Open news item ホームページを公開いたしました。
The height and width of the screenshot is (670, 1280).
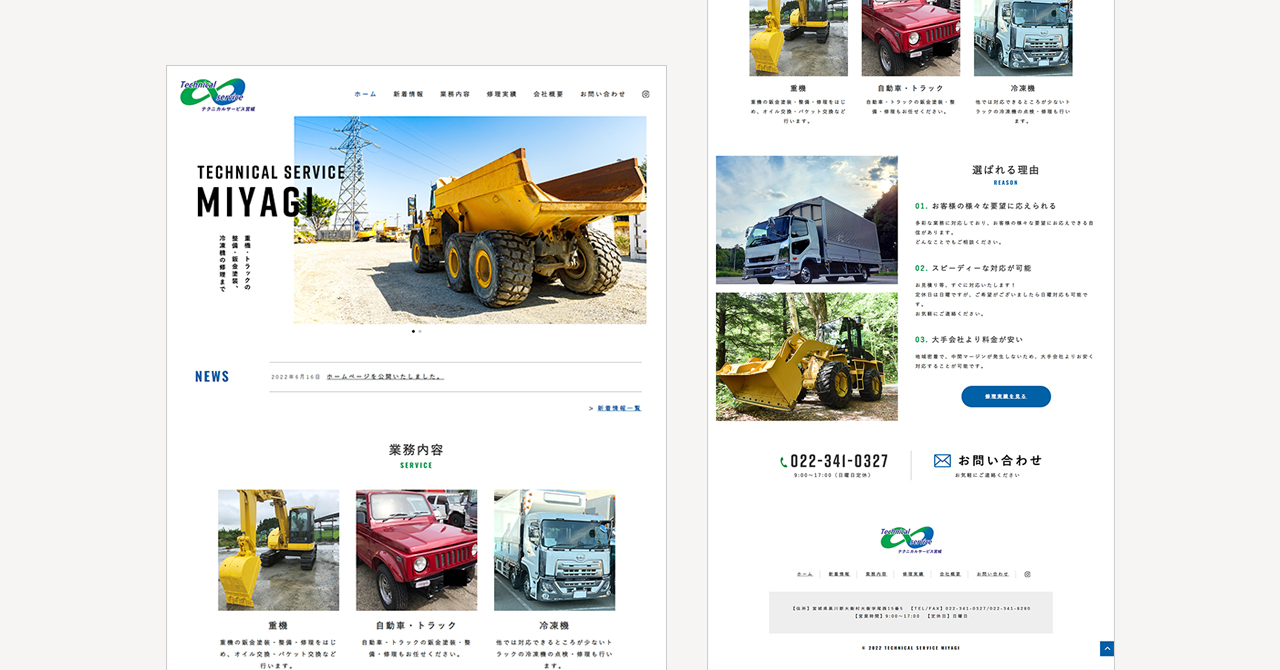click(385, 377)
